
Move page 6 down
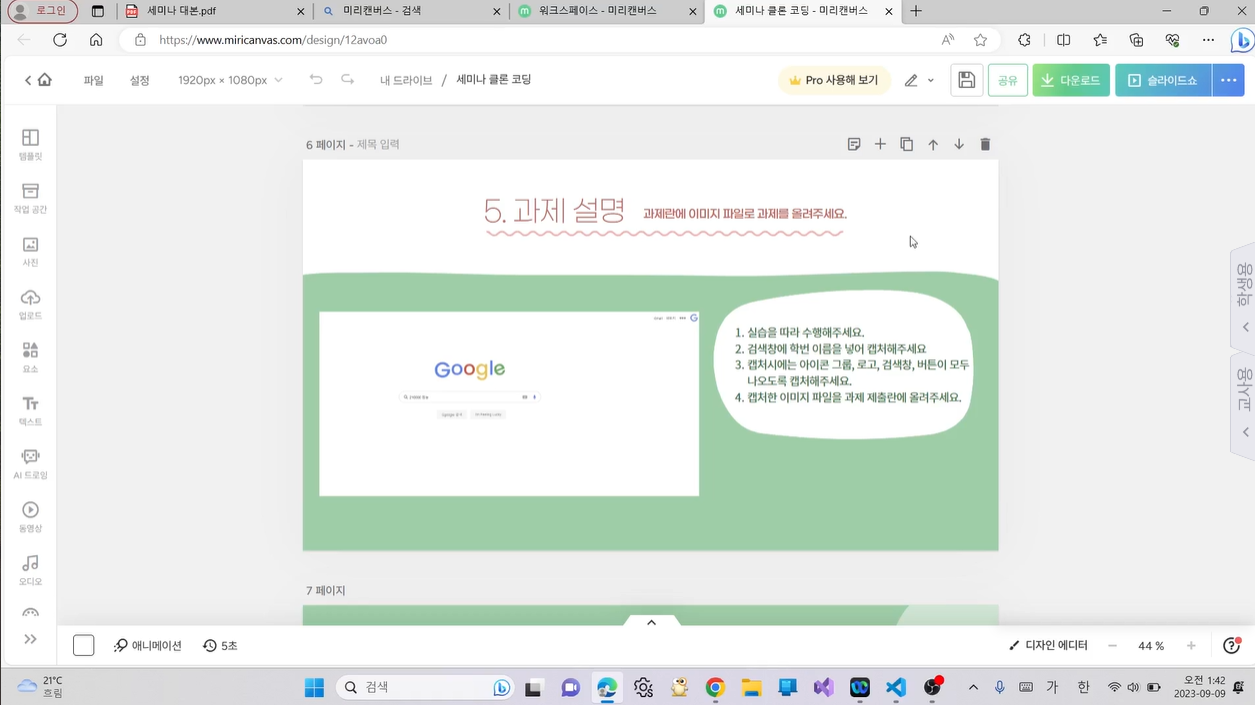(x=959, y=144)
